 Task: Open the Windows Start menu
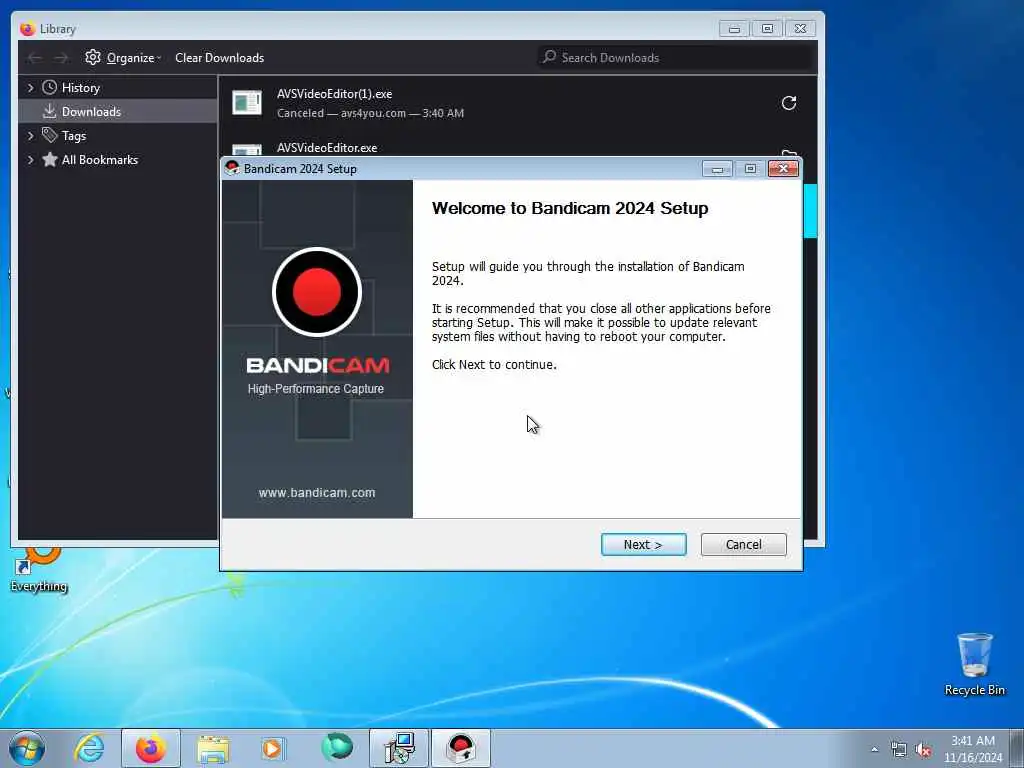(x=27, y=748)
